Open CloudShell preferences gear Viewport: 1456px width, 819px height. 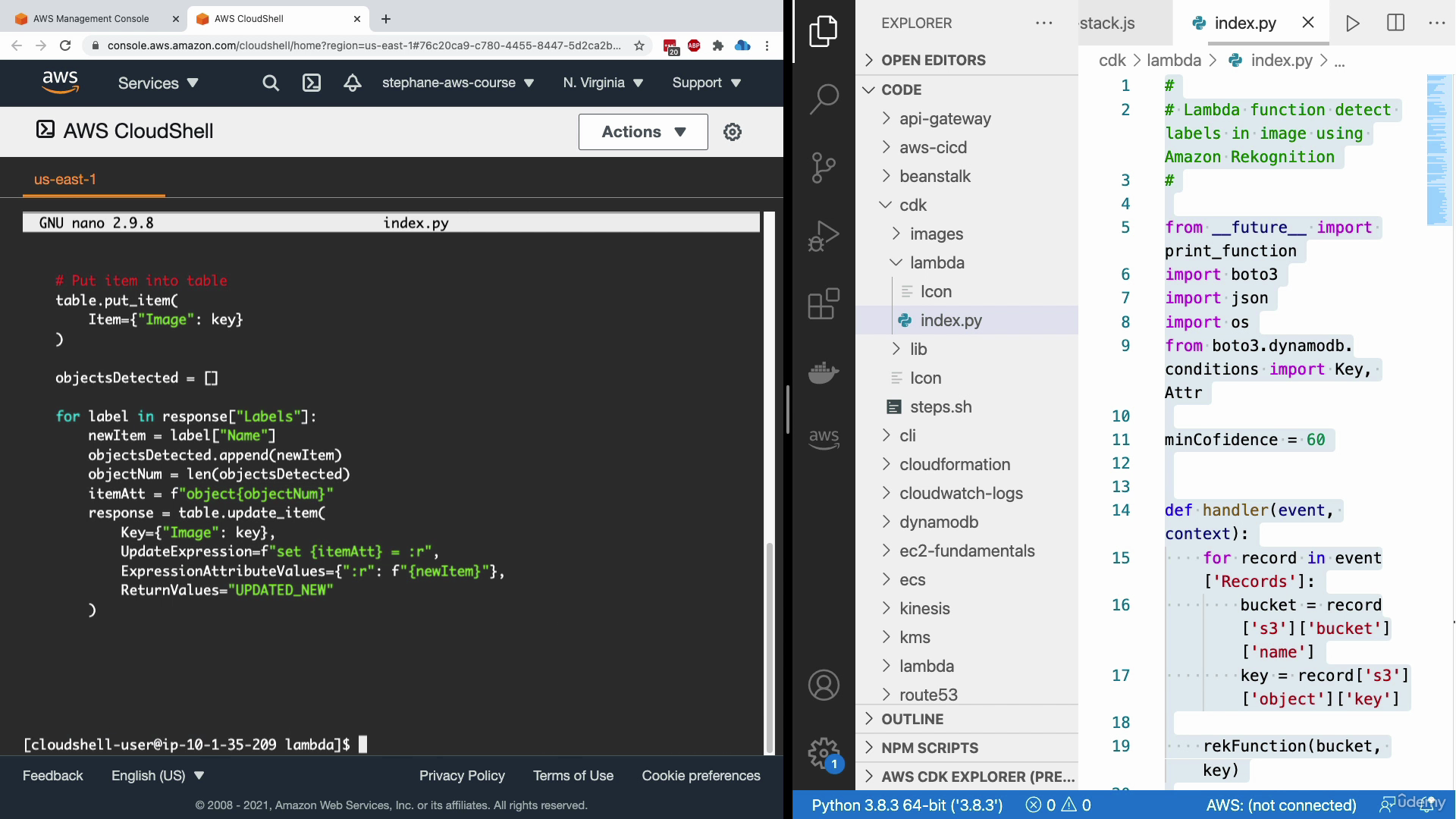click(x=733, y=132)
